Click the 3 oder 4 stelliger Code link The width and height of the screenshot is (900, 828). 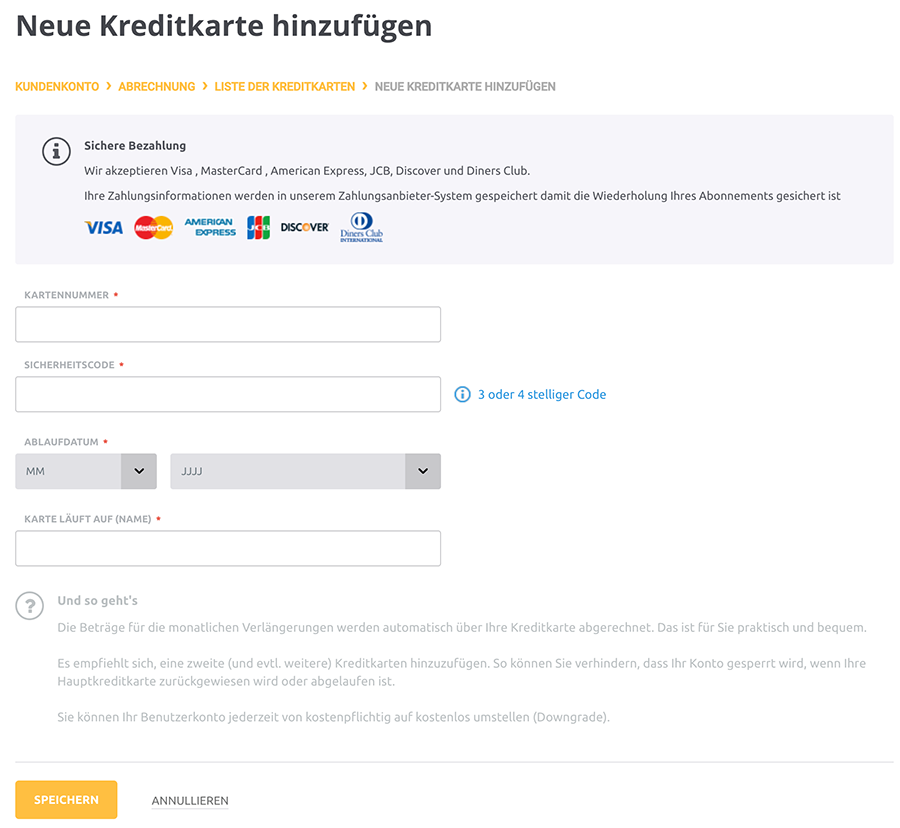coord(542,394)
